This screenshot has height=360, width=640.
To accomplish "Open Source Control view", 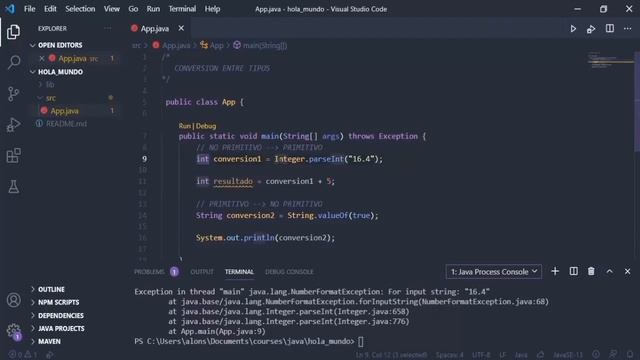I will click(x=13, y=94).
